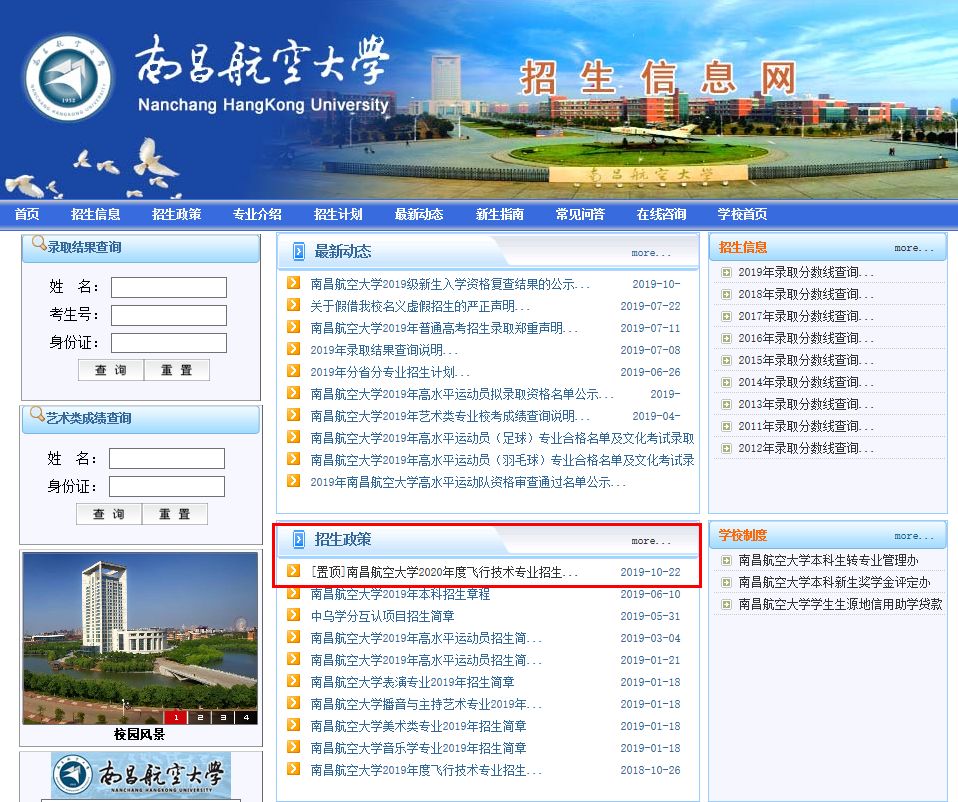The height and width of the screenshot is (802, 958).
Task: Open 南昌航空大学2019级新生入学资格复查结果的公示 article
Action: pos(450,284)
